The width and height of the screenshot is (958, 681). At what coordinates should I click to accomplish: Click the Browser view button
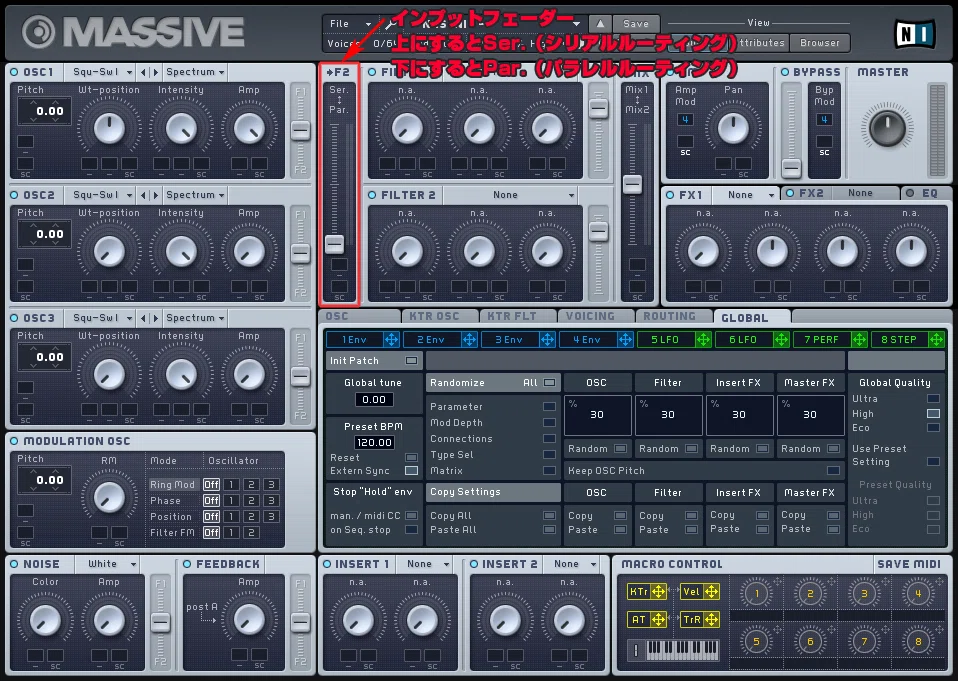click(x=820, y=43)
